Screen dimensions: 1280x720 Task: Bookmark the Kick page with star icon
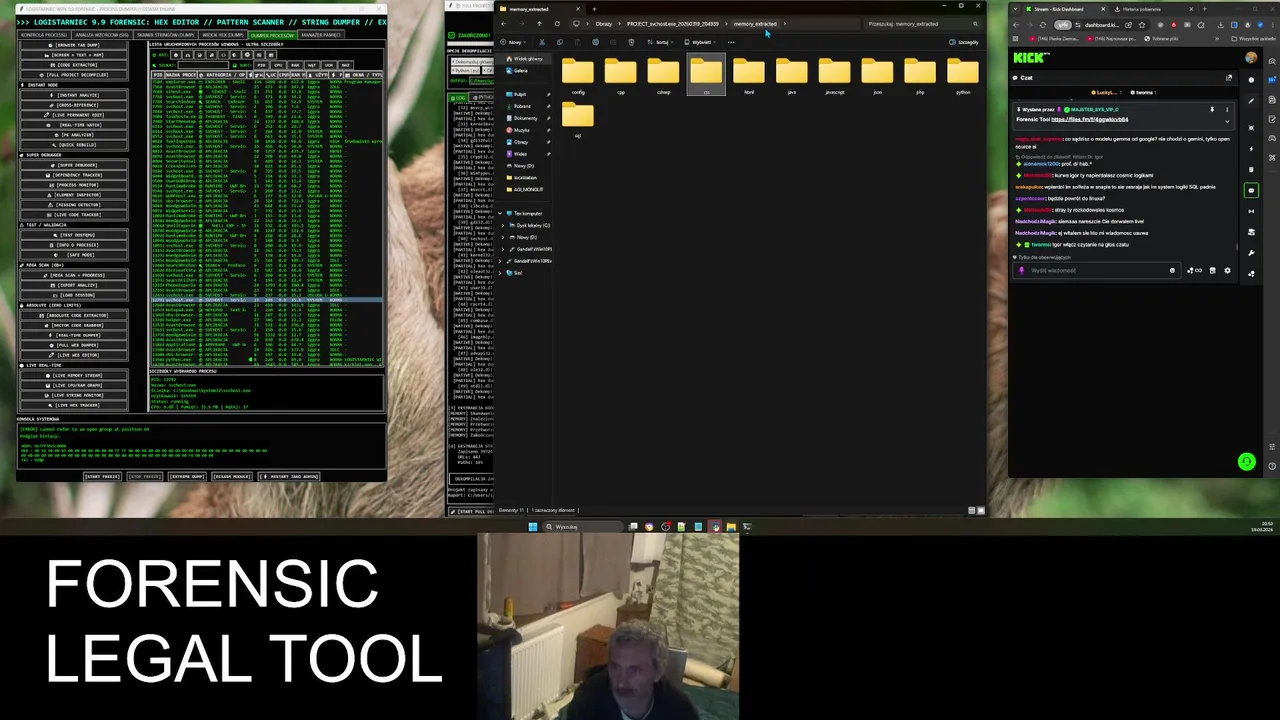pyautogui.click(x=1142, y=25)
